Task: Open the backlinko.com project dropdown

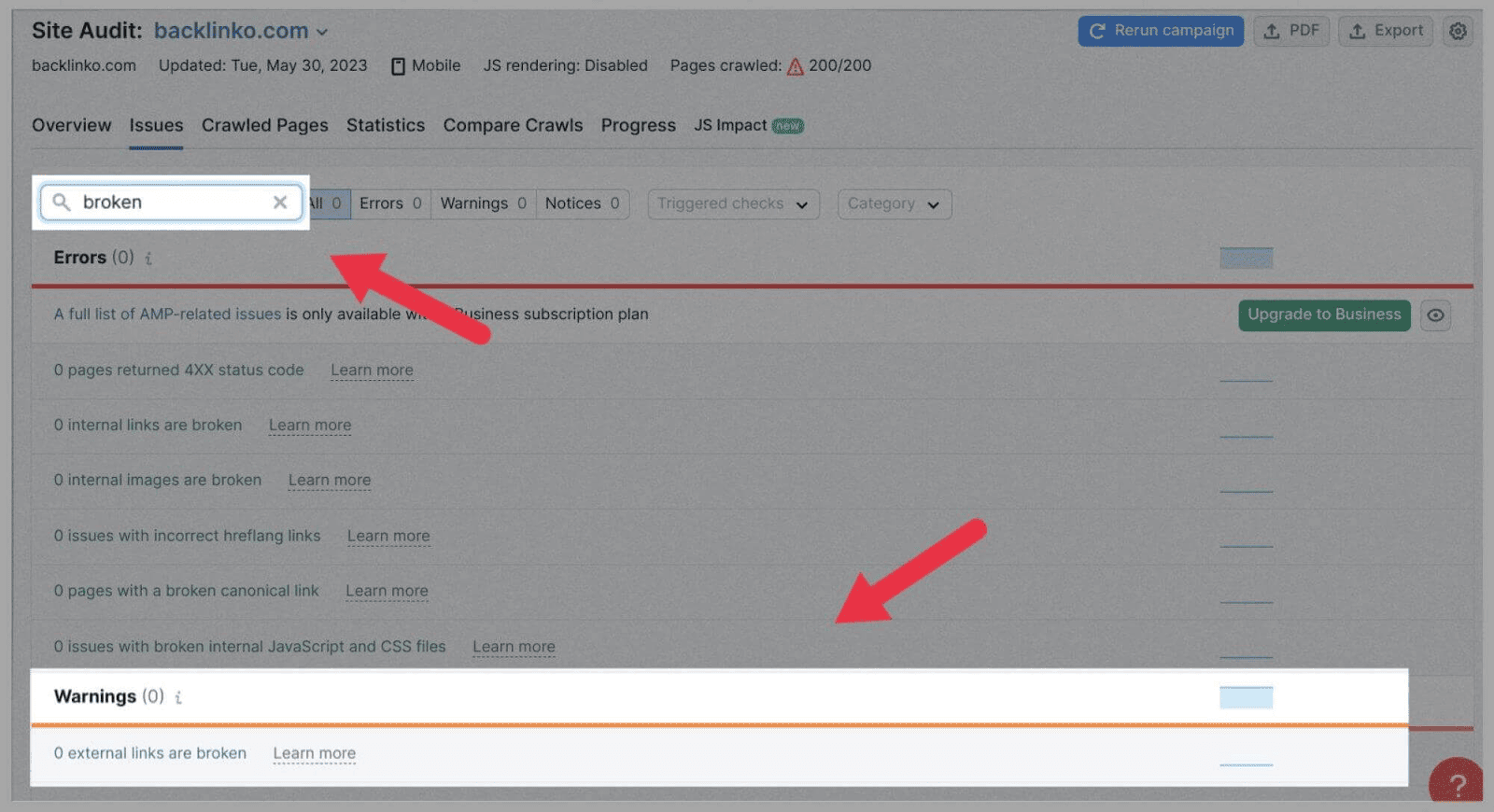Action: click(x=241, y=31)
